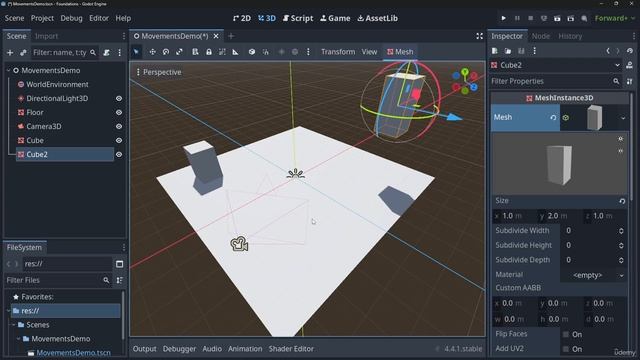Collapse the MovementsDemo folder in FileSystem
This screenshot has width=640, height=360.
18,339
